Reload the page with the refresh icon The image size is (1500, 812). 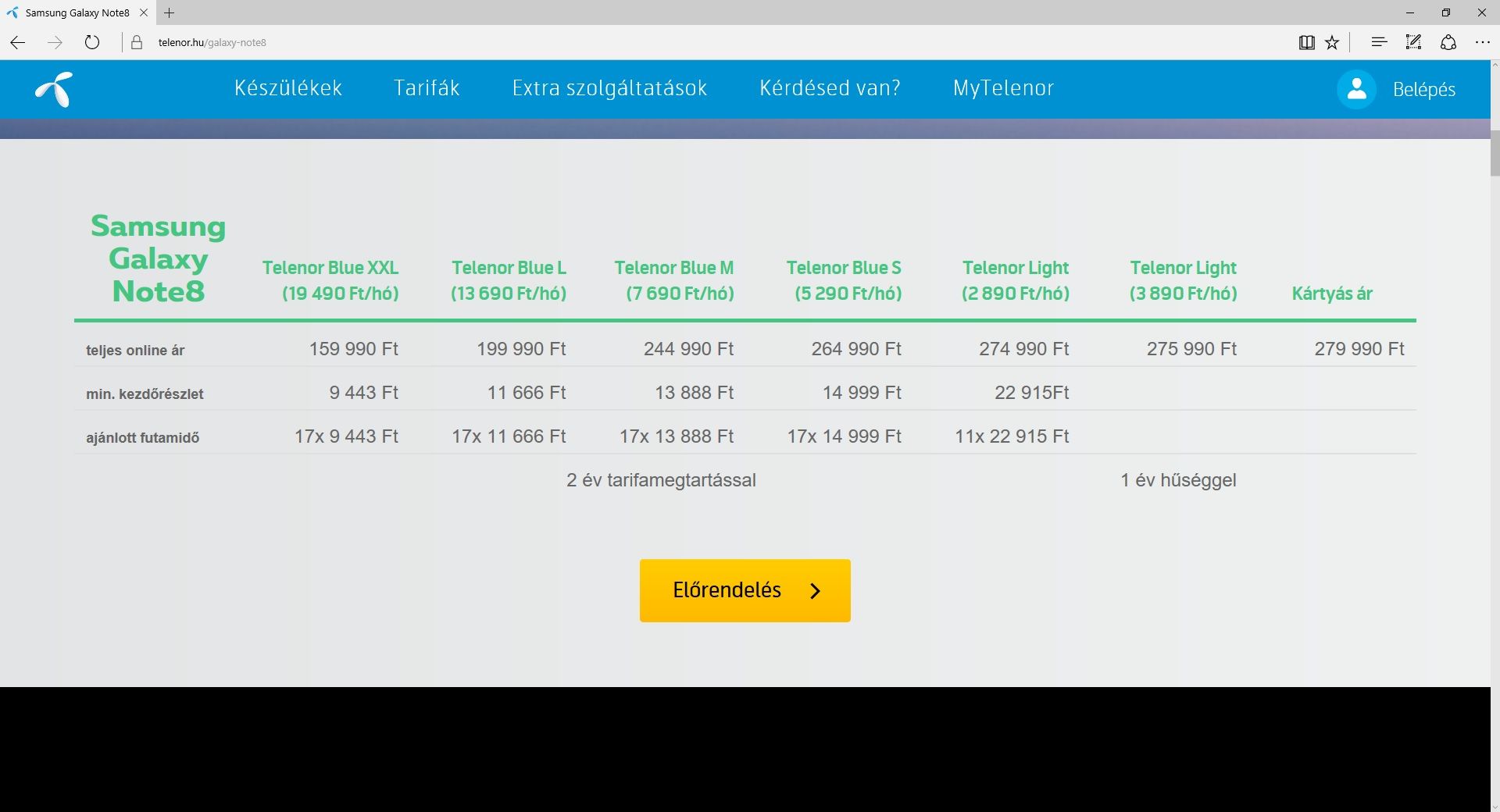click(x=92, y=42)
